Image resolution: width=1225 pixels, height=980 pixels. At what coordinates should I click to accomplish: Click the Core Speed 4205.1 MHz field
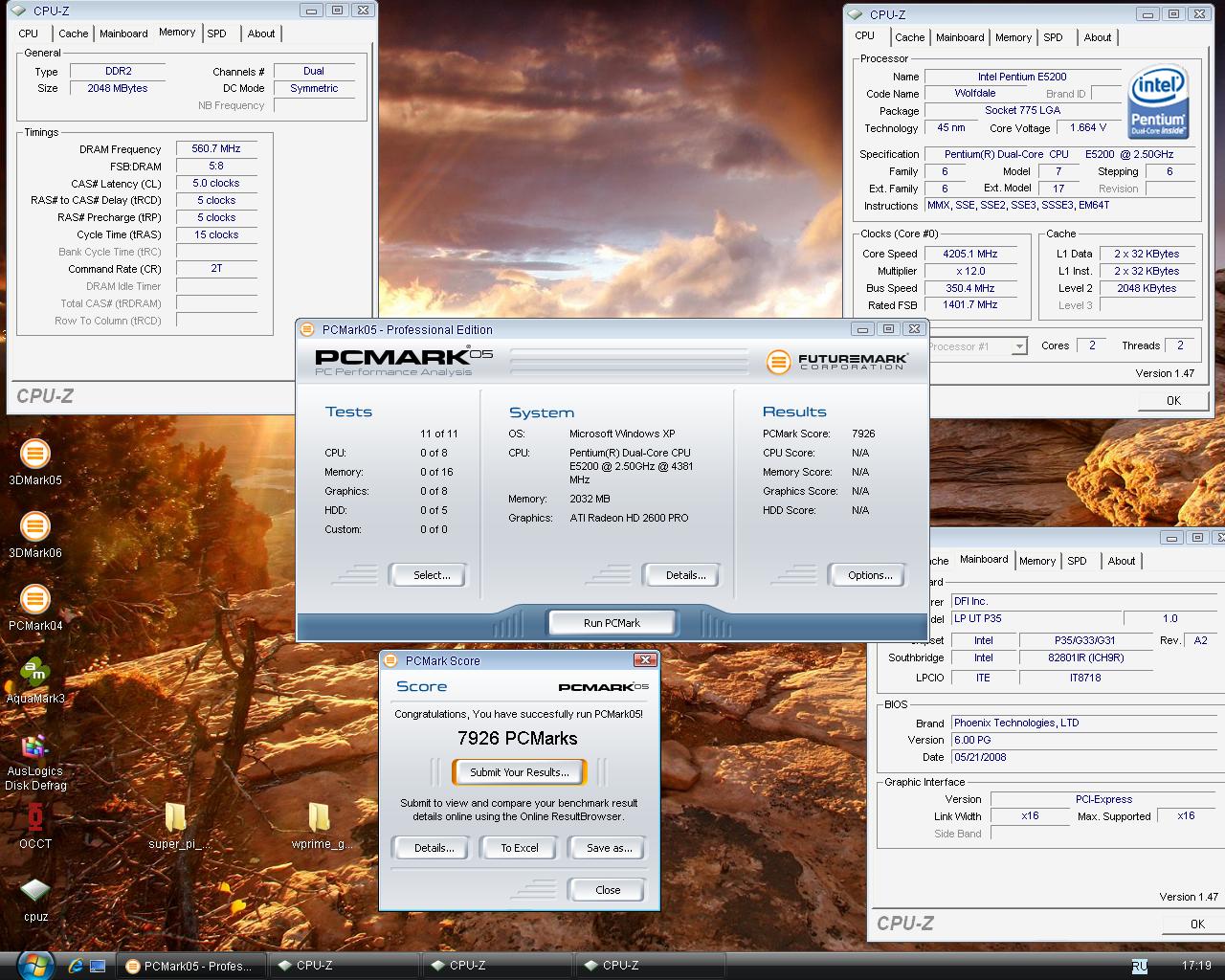point(969,254)
